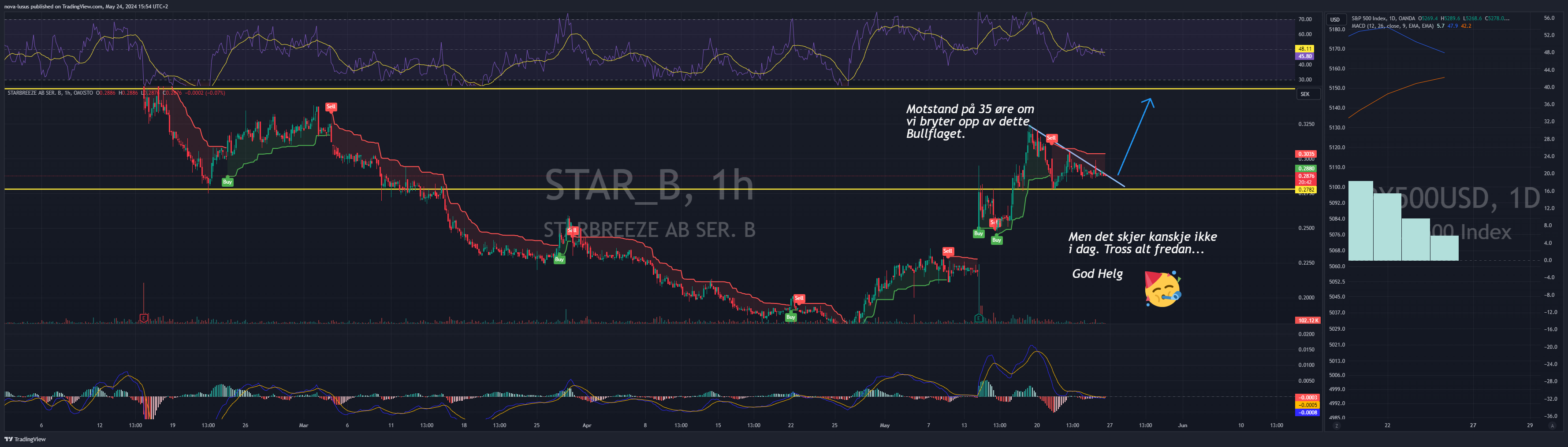This screenshot has height=447, width=1568.
Task: Click the Buy signal label at the late-February low
Action: pyautogui.click(x=227, y=182)
